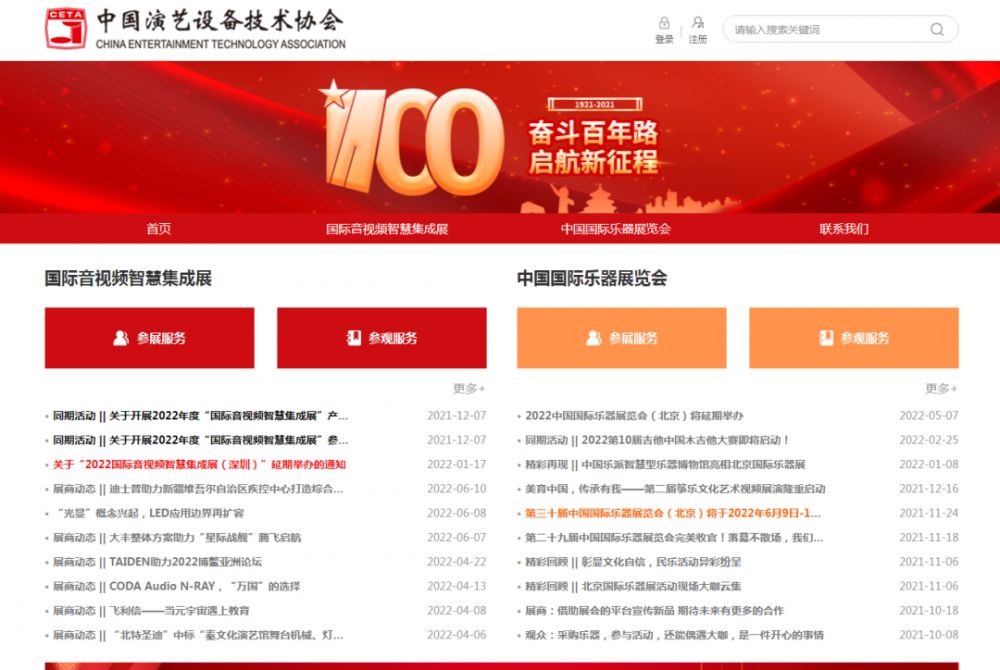The image size is (1000, 670).
Task: Open the red notice 关于"2022国际音视频智慧集成展（深圳）"延期举办的通知
Action: point(199,464)
